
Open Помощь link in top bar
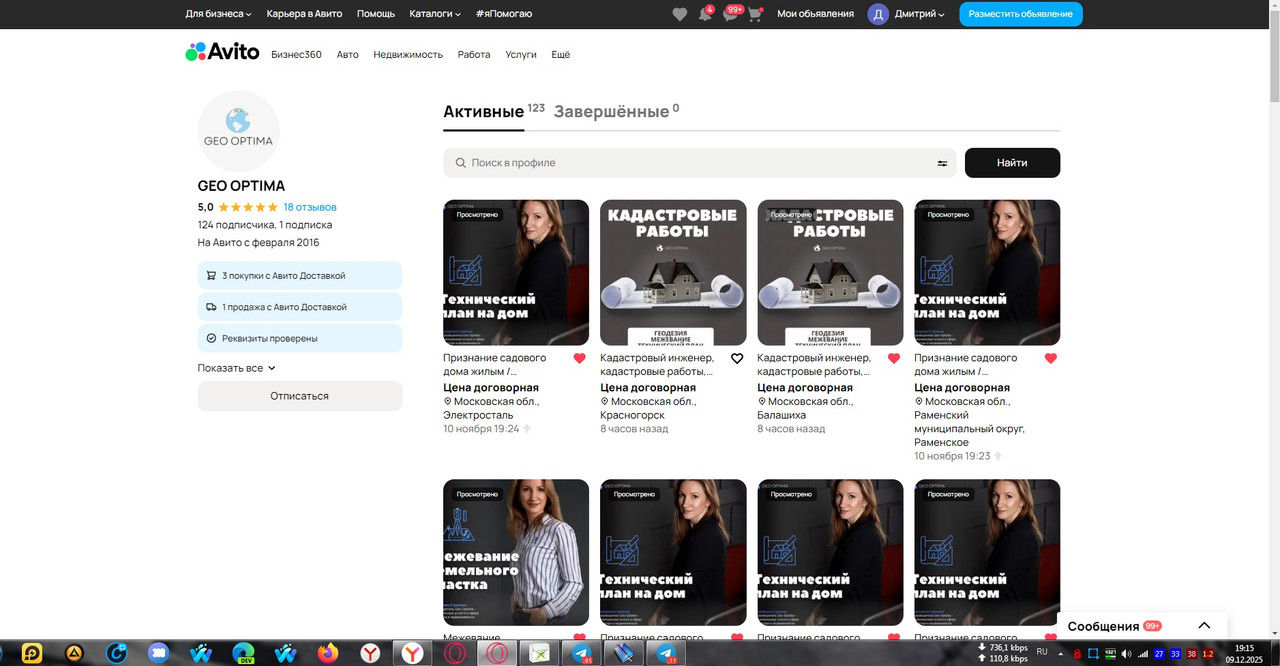pos(376,14)
